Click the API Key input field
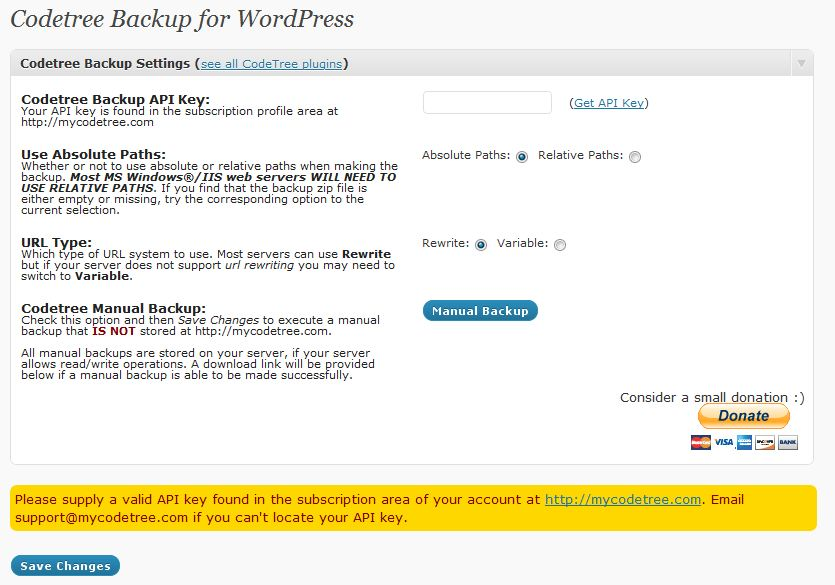835x585 pixels. (487, 102)
